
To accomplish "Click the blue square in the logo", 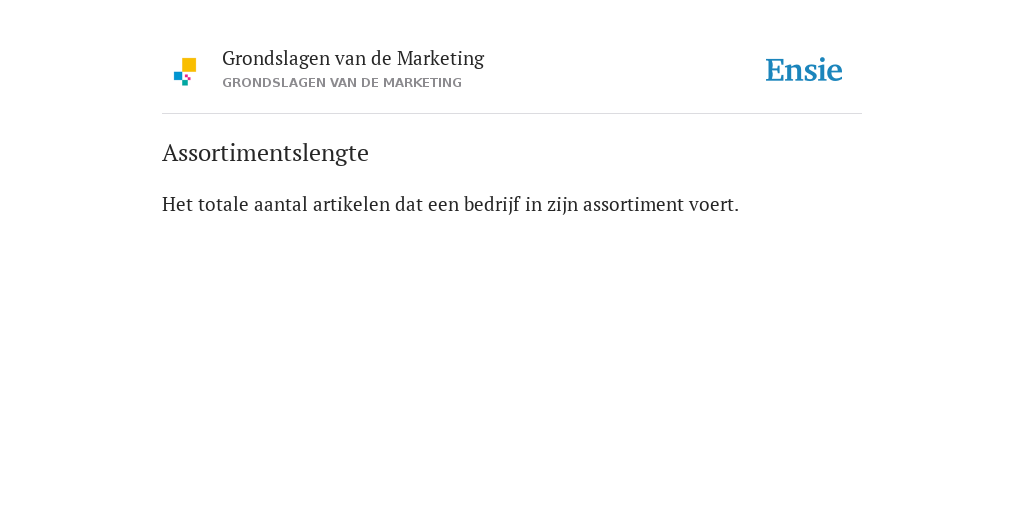I will click(178, 76).
